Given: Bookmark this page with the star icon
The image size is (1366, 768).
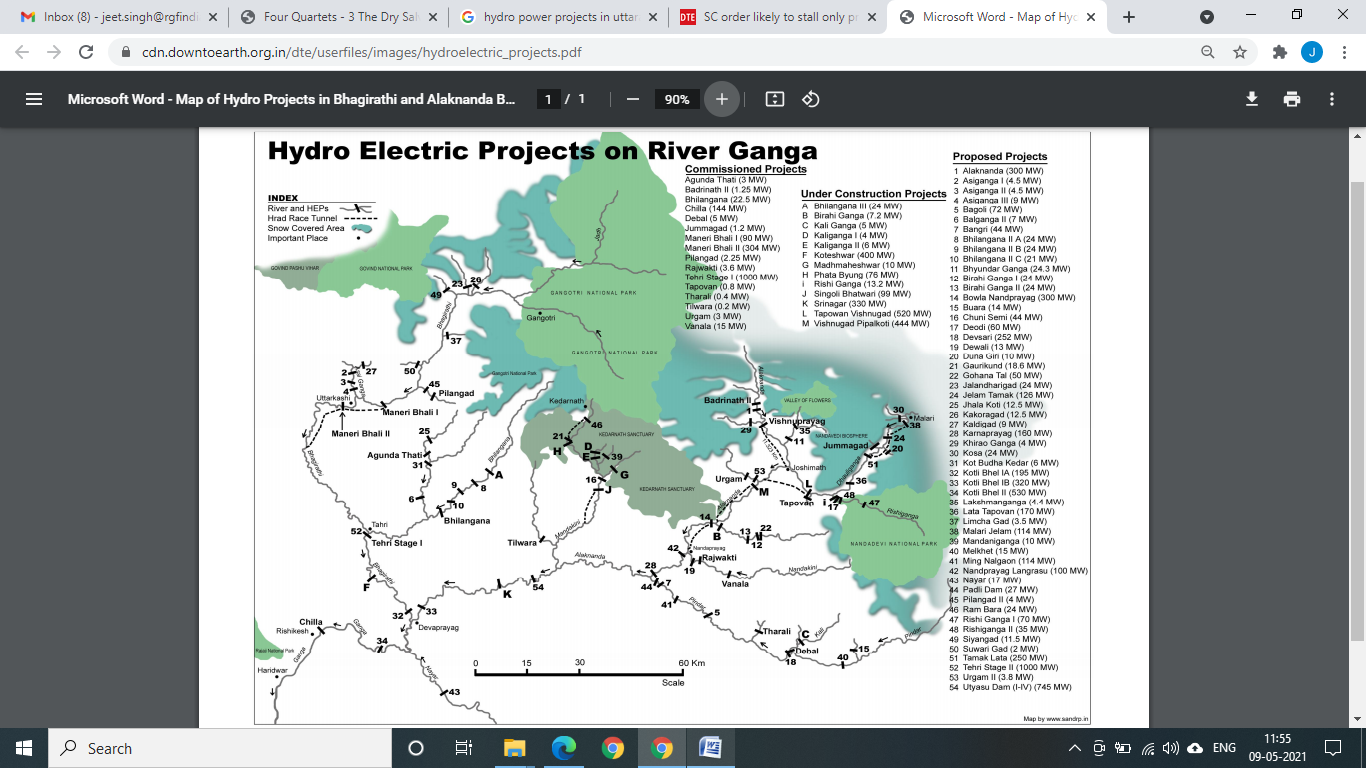Looking at the screenshot, I should click(1240, 52).
